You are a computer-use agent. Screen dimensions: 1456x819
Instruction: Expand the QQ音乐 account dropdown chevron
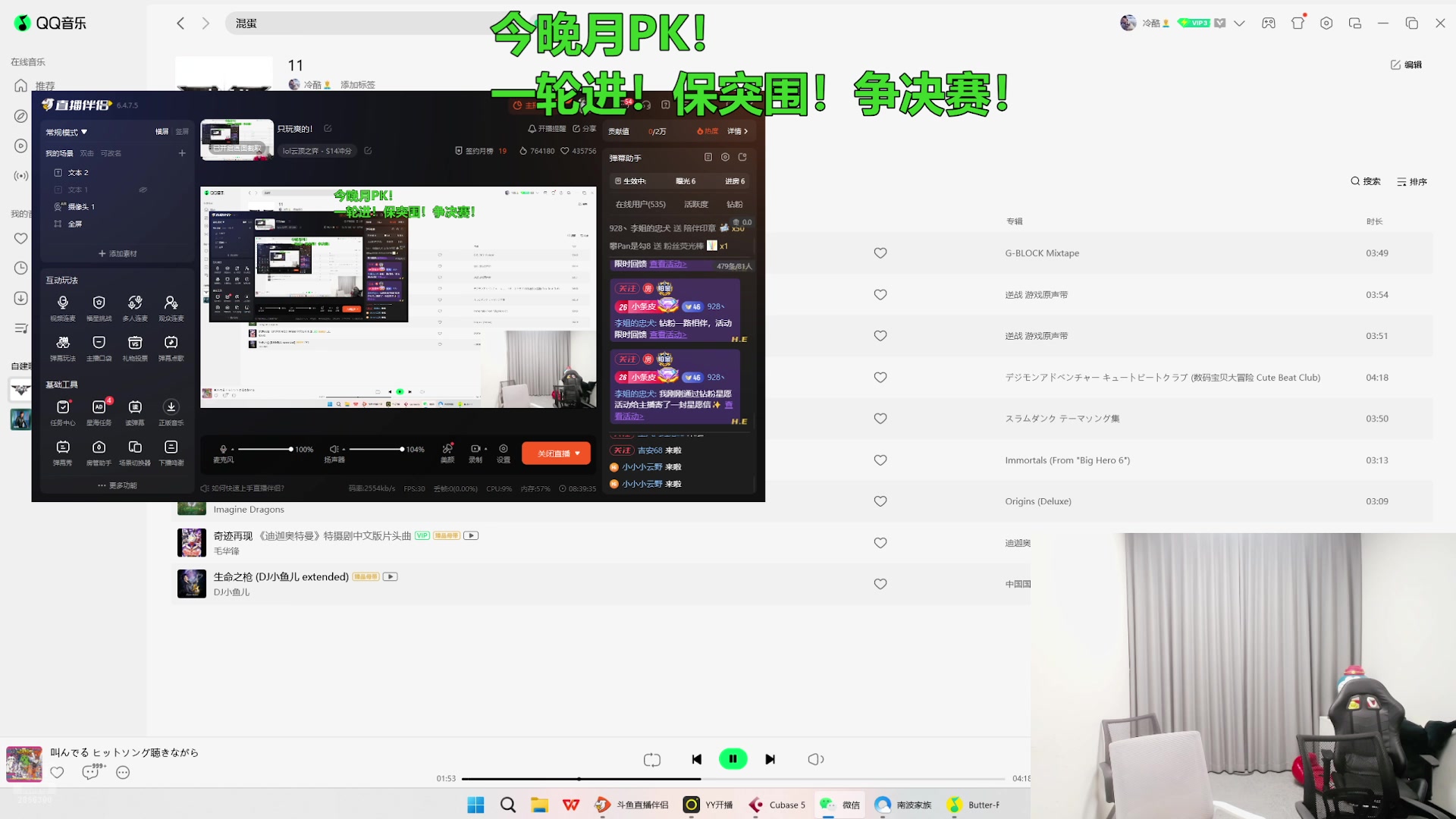point(1239,23)
